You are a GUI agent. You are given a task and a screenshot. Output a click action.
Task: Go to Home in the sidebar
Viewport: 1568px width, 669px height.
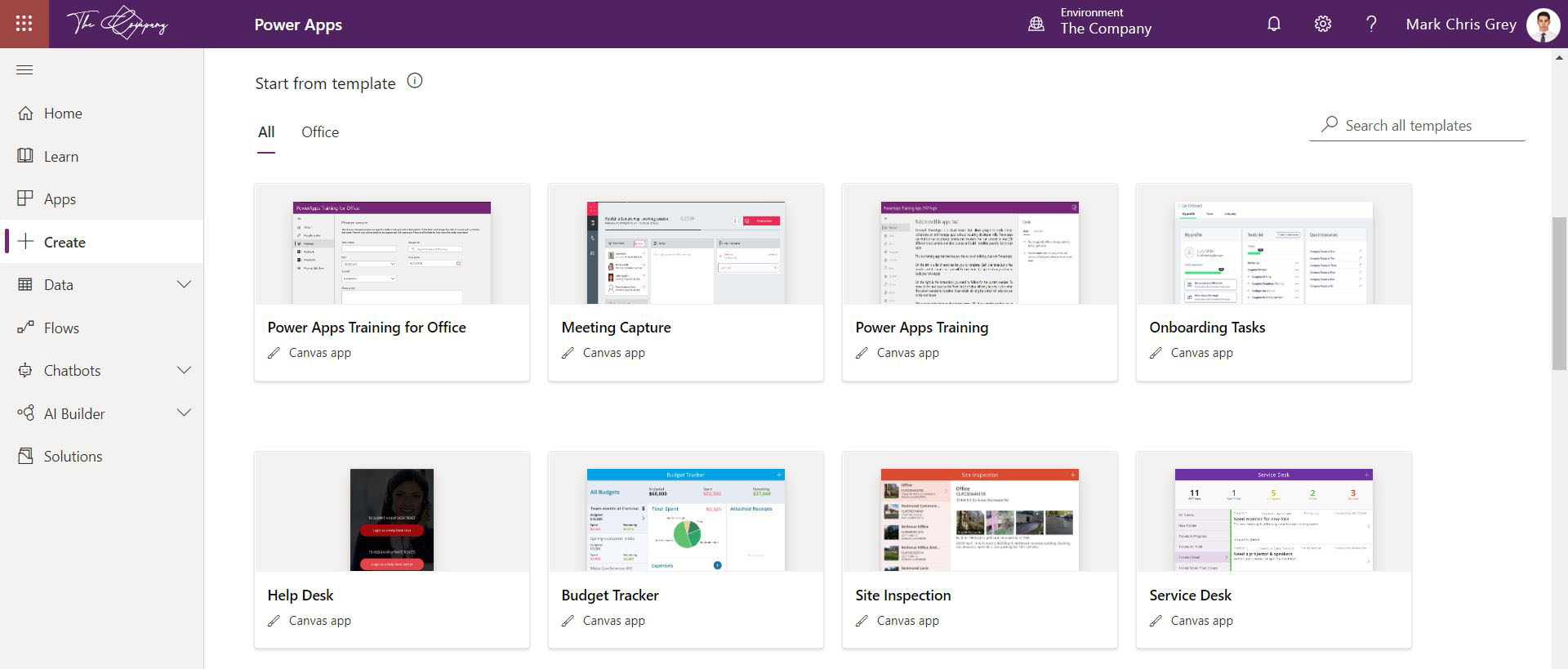pos(63,114)
